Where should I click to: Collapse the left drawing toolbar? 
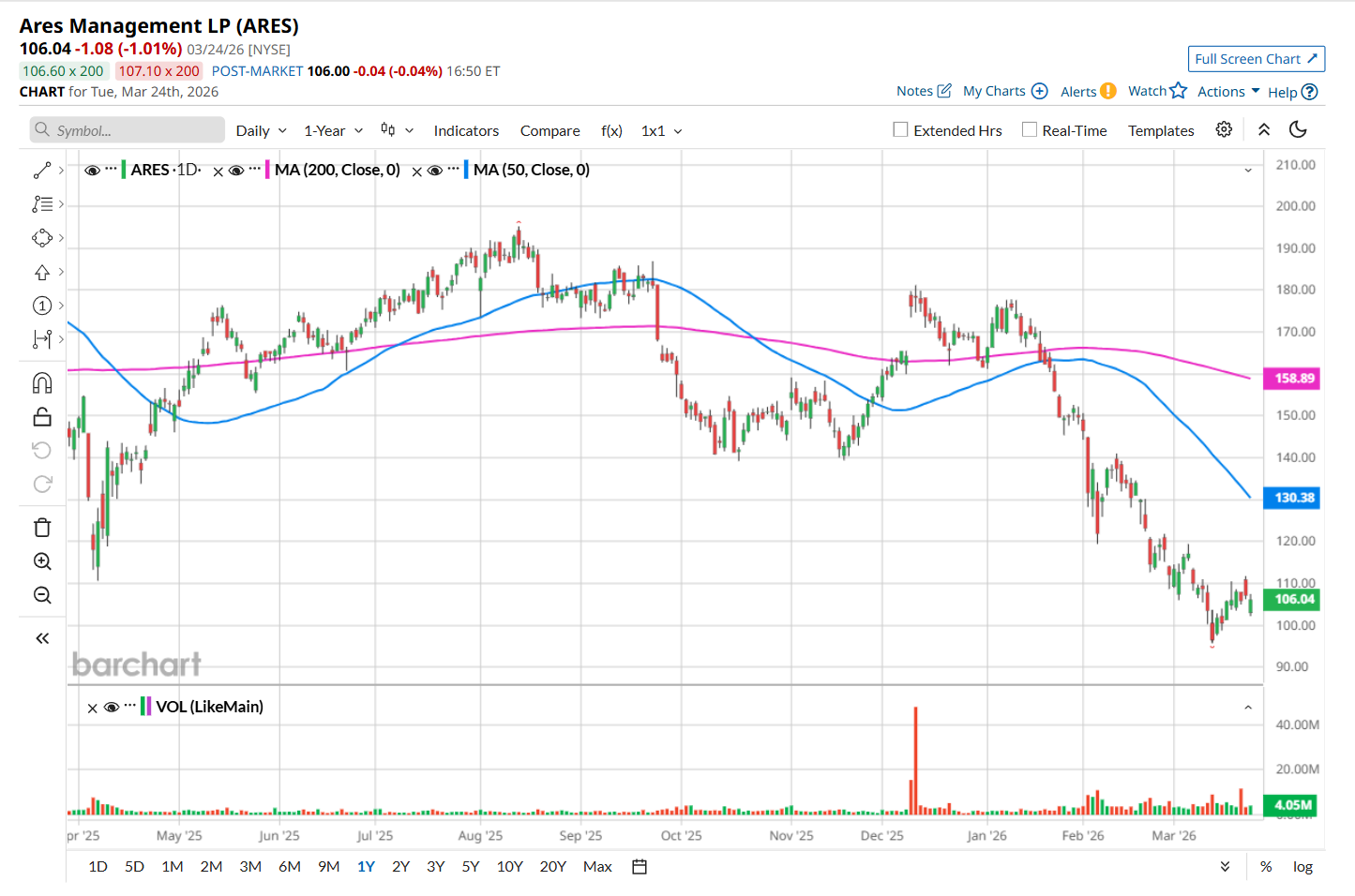(x=42, y=638)
